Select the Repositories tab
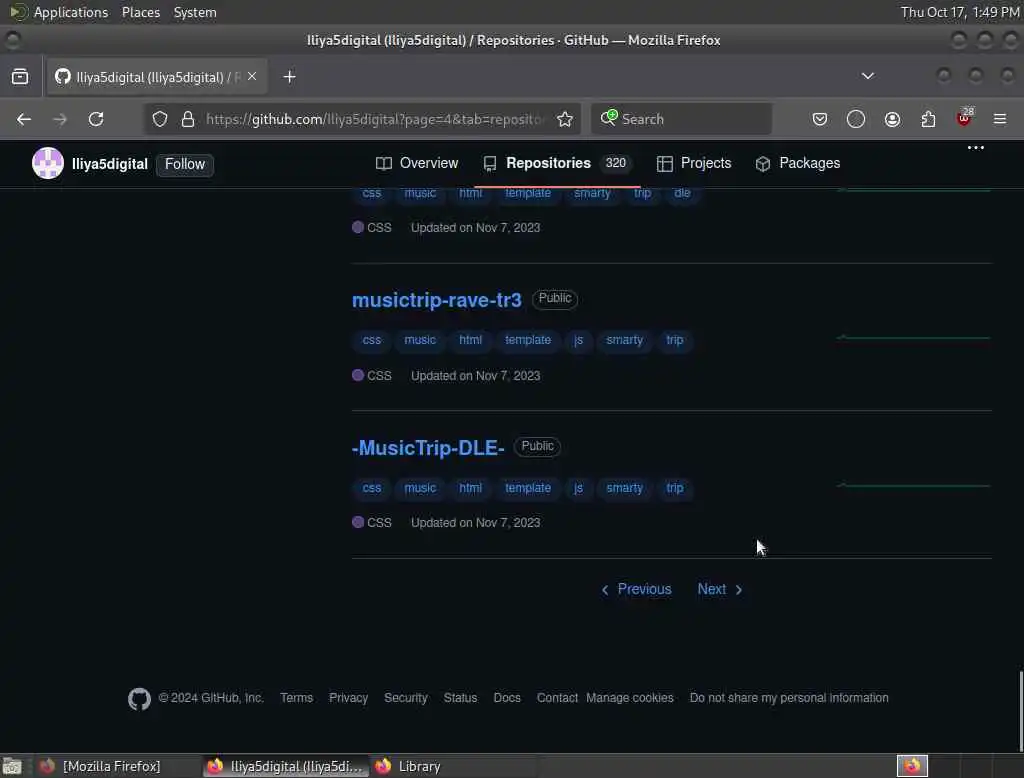Viewport: 1024px width, 778px height. click(x=556, y=163)
